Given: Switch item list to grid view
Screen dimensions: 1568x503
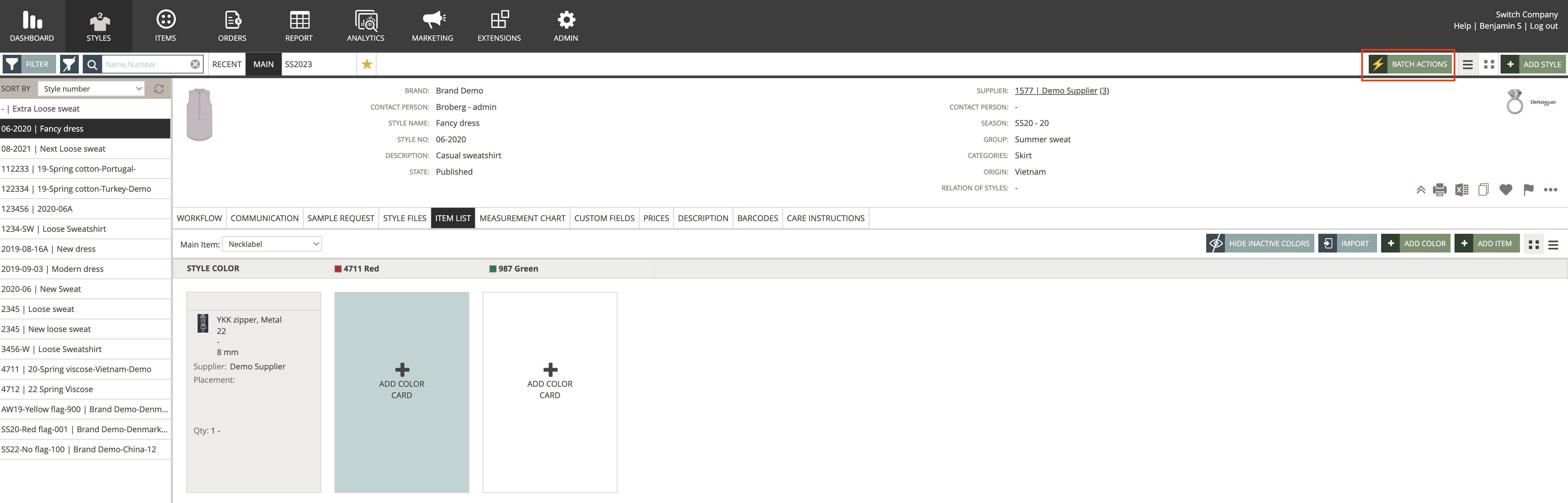Looking at the screenshot, I should pos(1534,243).
